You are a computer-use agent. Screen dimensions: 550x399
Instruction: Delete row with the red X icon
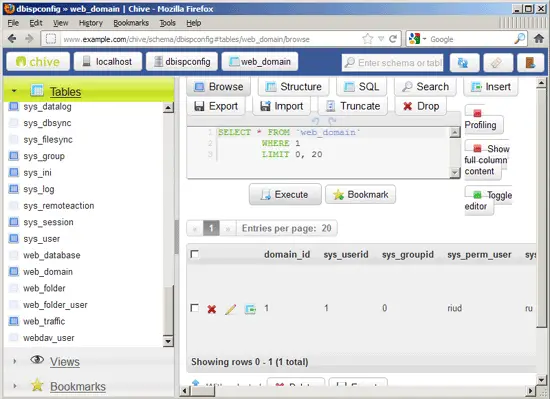pos(212,309)
